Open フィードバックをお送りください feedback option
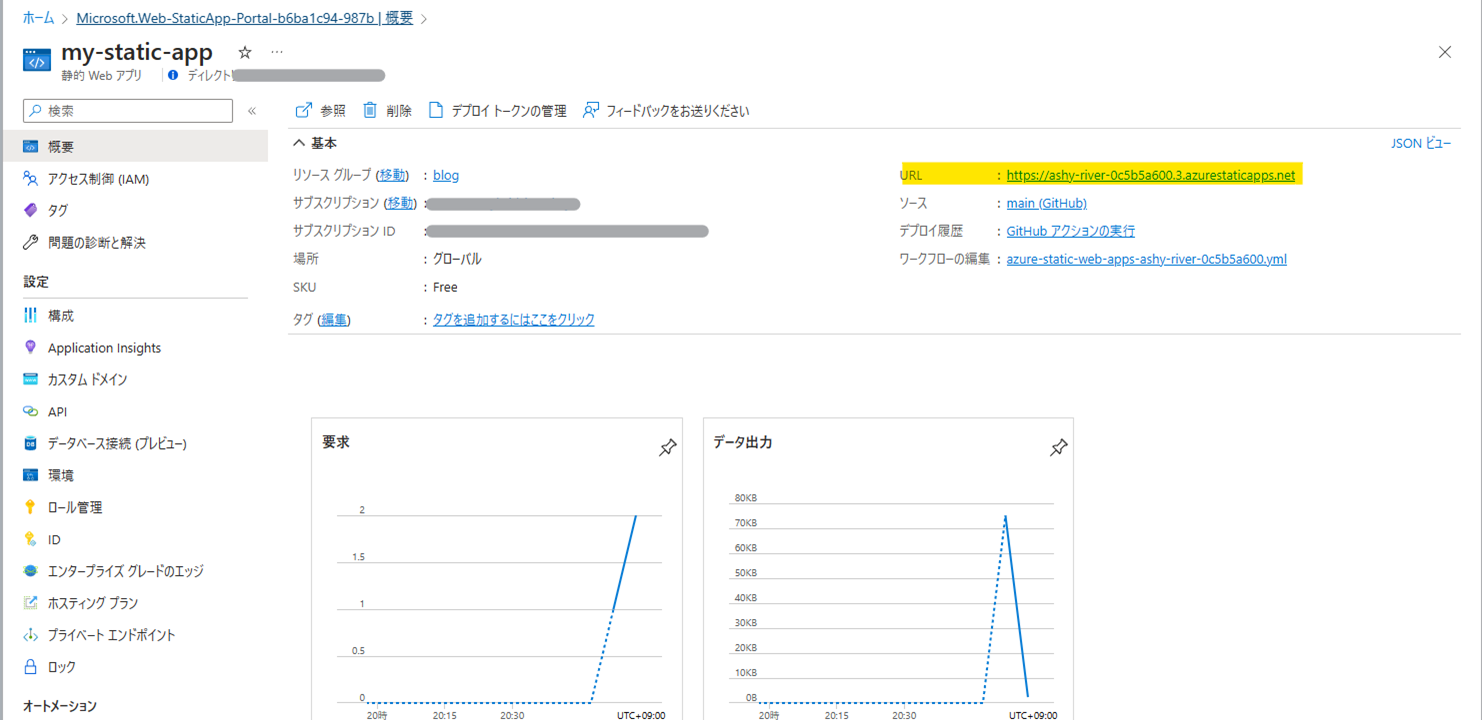The width and height of the screenshot is (1482, 720). (666, 111)
